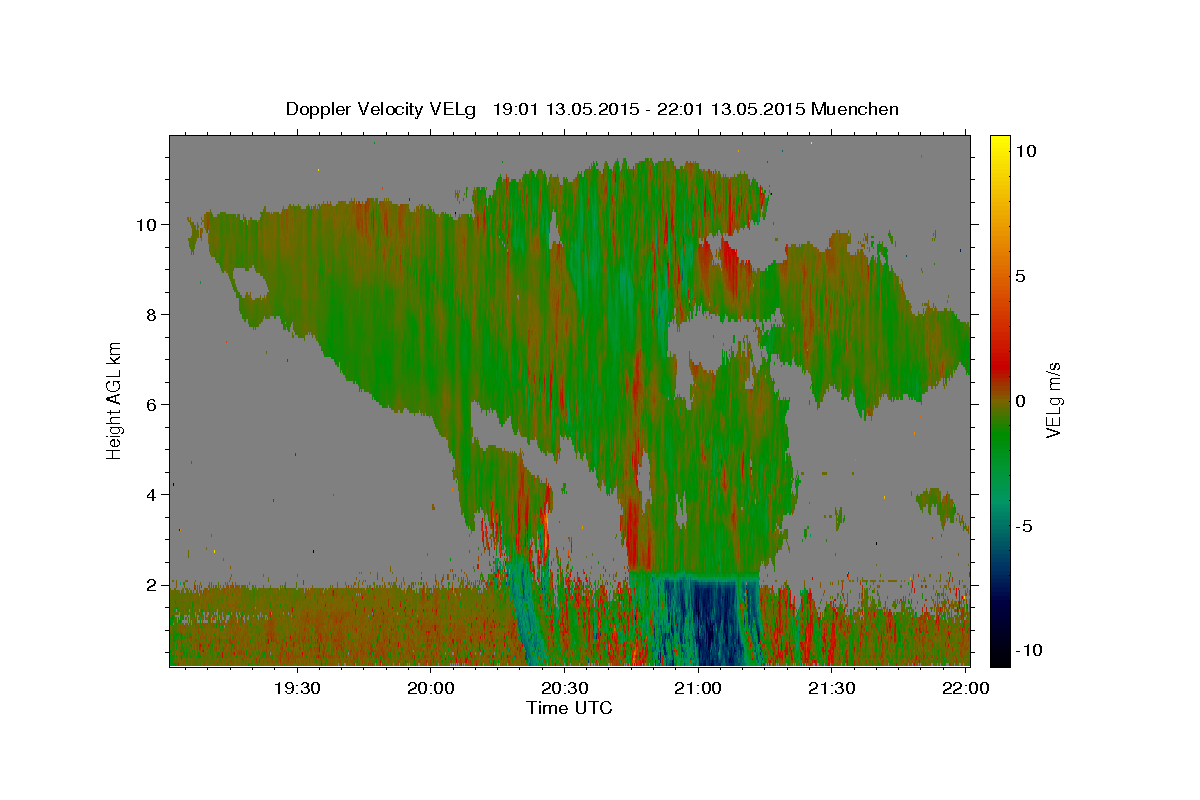Viewport: 1200px width, 800px height.
Task: Click the height tick label 10
Action: [x=146, y=225]
